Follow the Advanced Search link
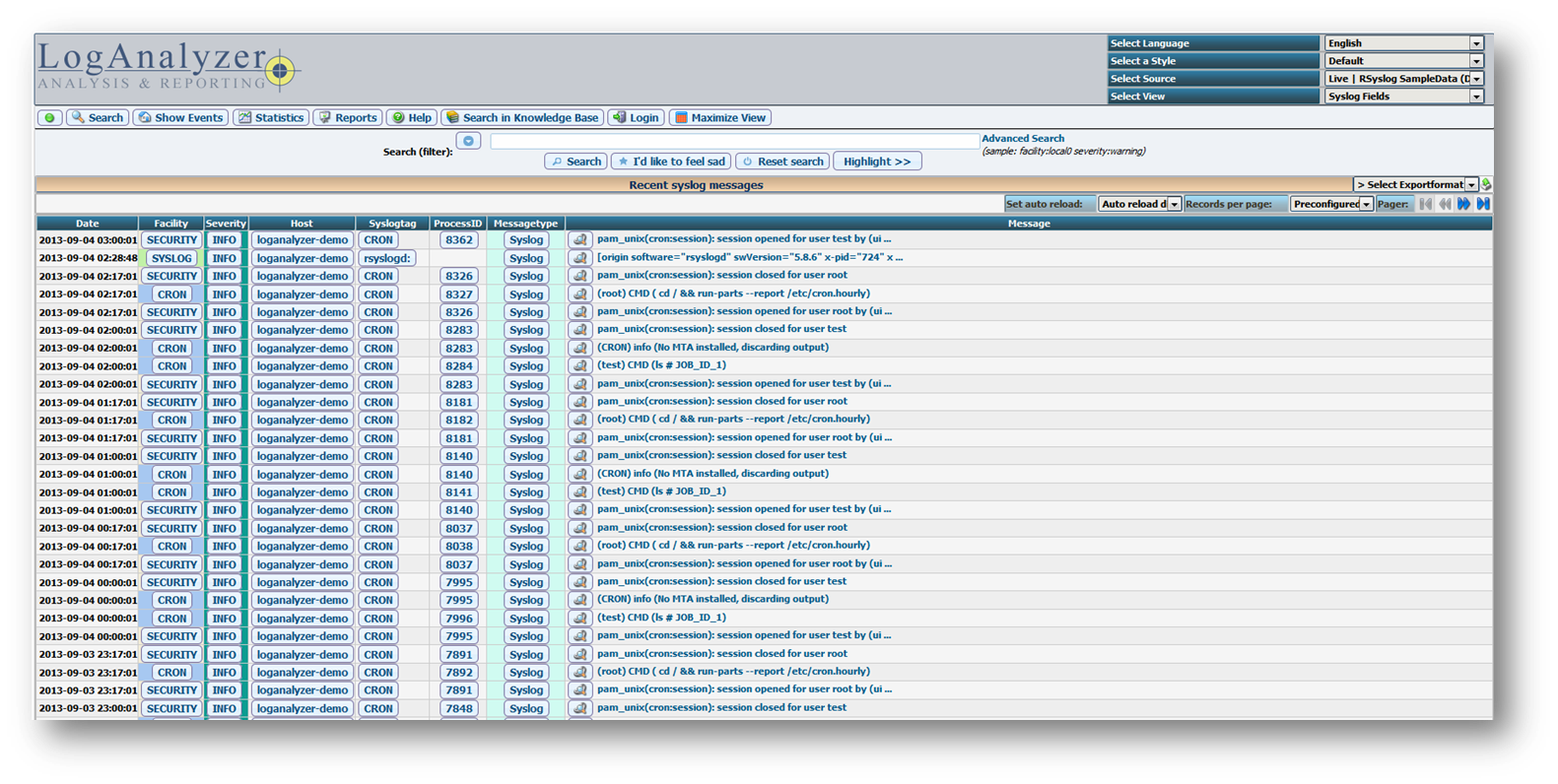This screenshot has height=784, width=1558. coord(1022,139)
